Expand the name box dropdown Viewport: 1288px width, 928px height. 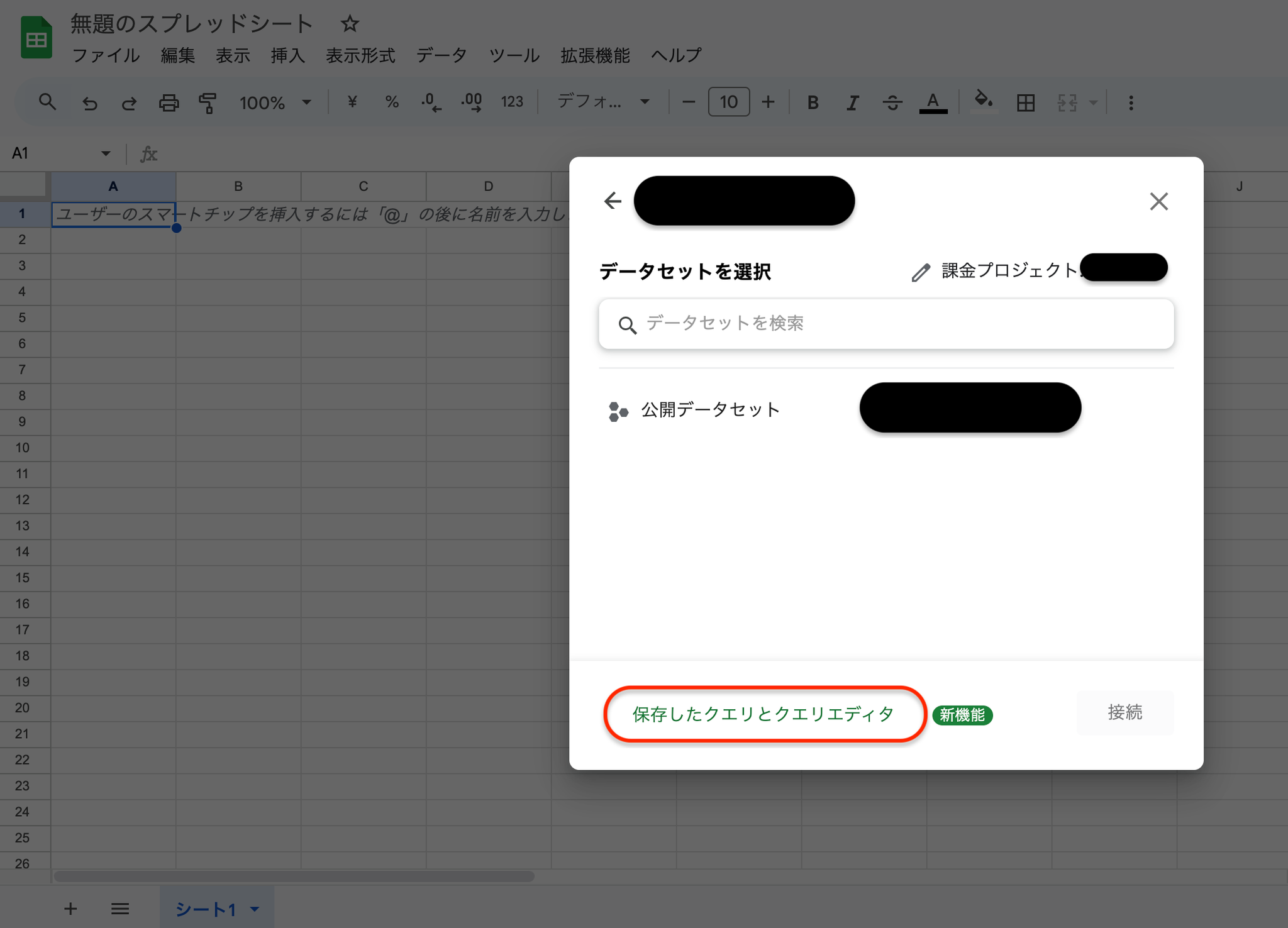tap(106, 153)
